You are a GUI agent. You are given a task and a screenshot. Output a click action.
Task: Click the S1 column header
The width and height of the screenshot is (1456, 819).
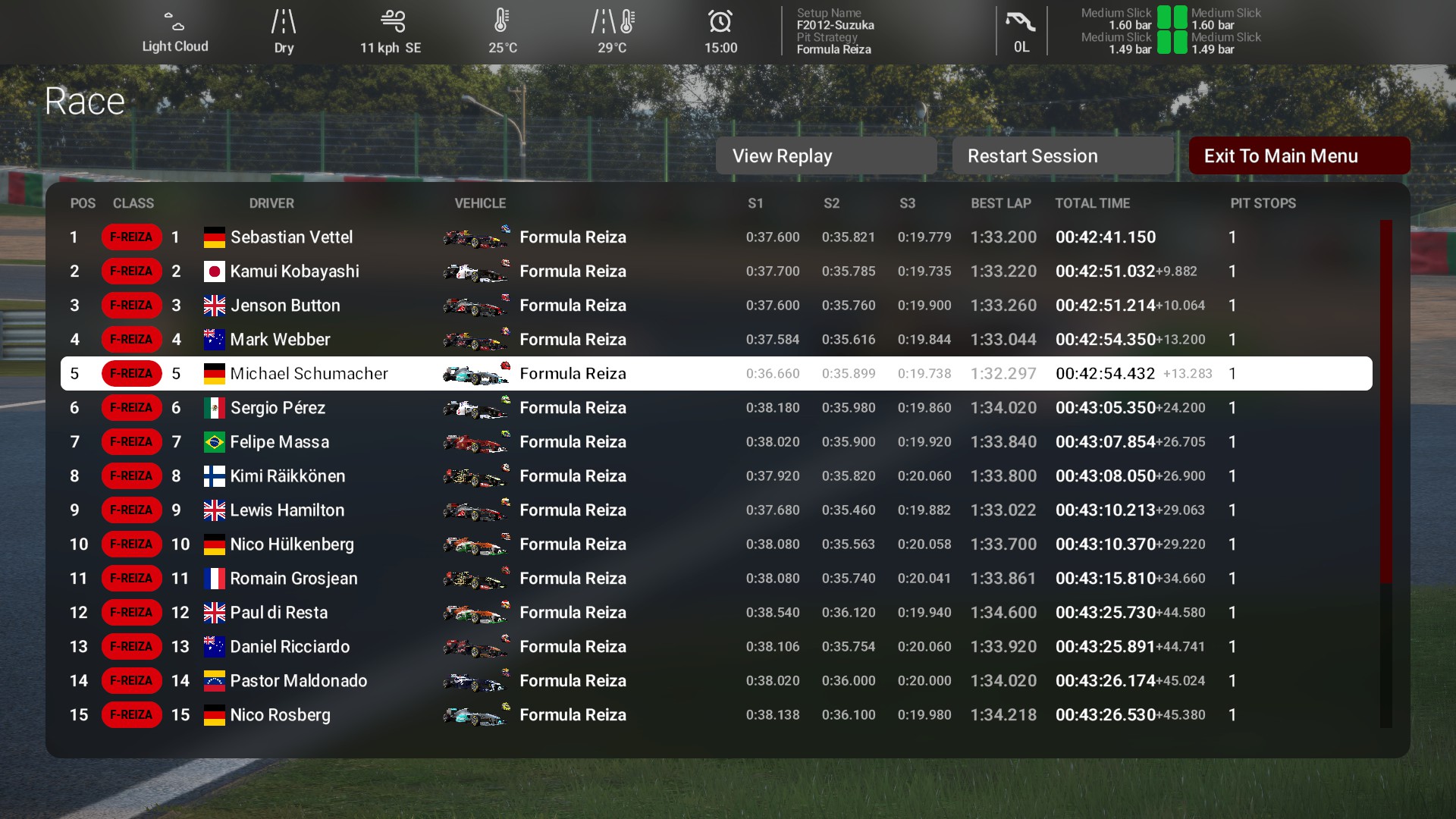755,203
